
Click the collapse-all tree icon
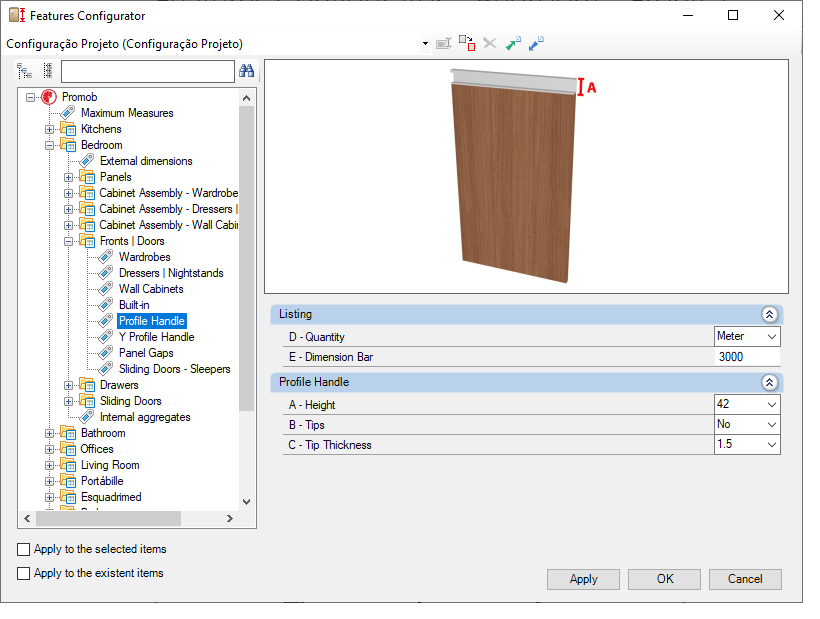click(x=48, y=71)
